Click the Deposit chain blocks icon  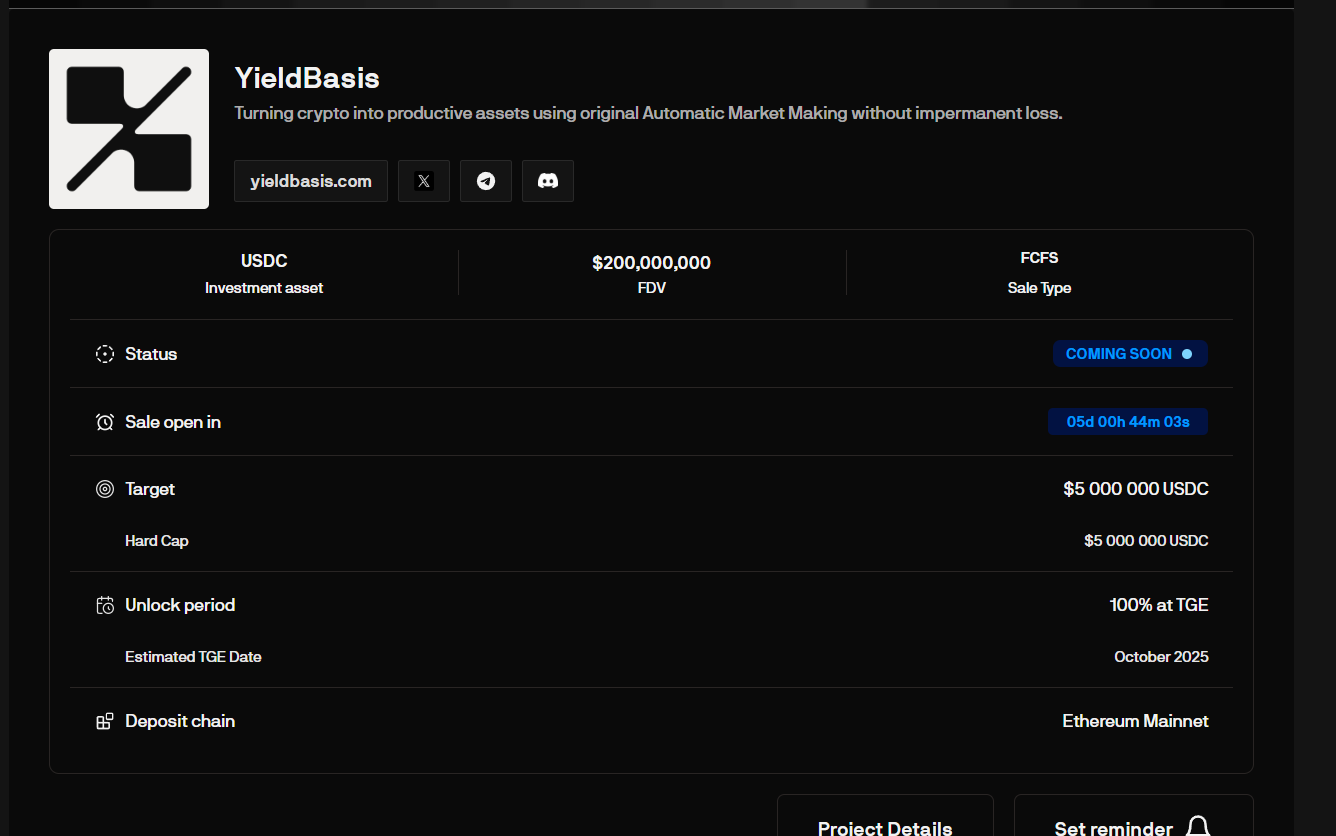tap(105, 721)
